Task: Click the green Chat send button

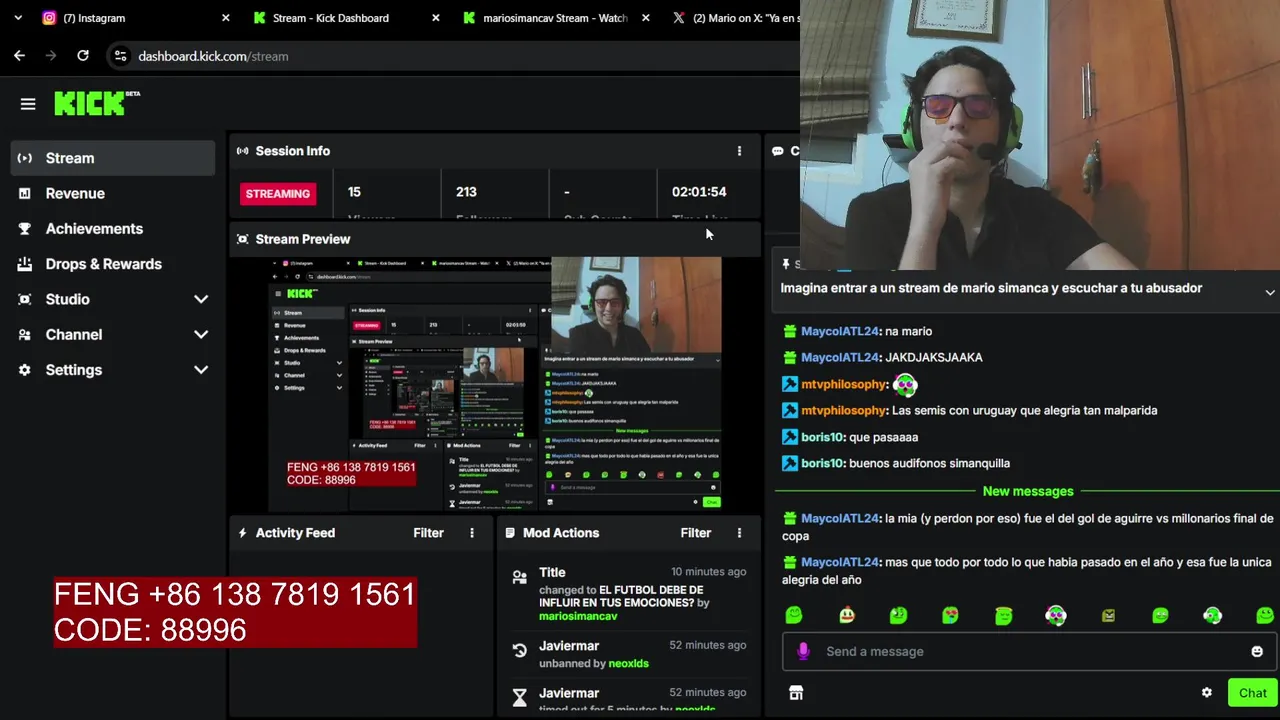Action: (1252, 693)
